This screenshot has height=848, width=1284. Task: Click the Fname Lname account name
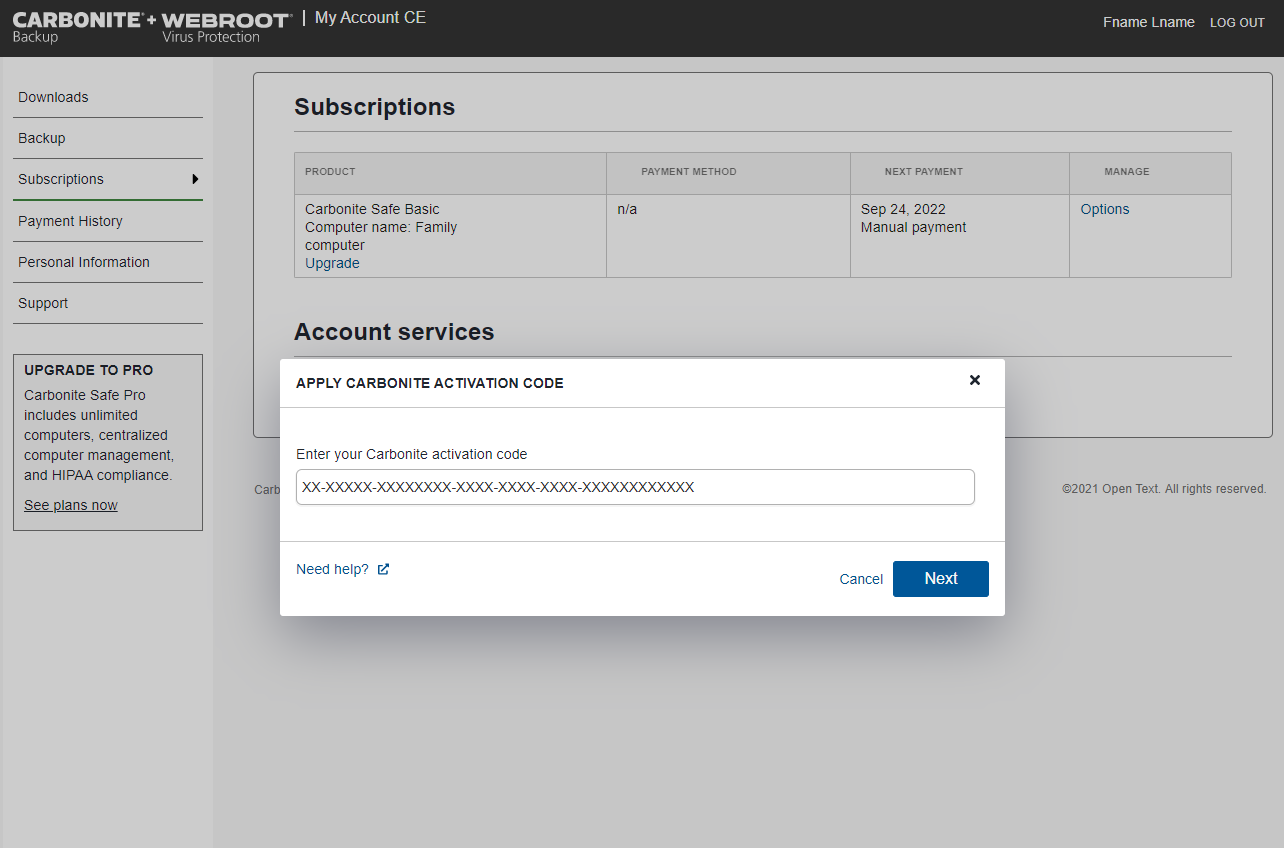(1148, 22)
